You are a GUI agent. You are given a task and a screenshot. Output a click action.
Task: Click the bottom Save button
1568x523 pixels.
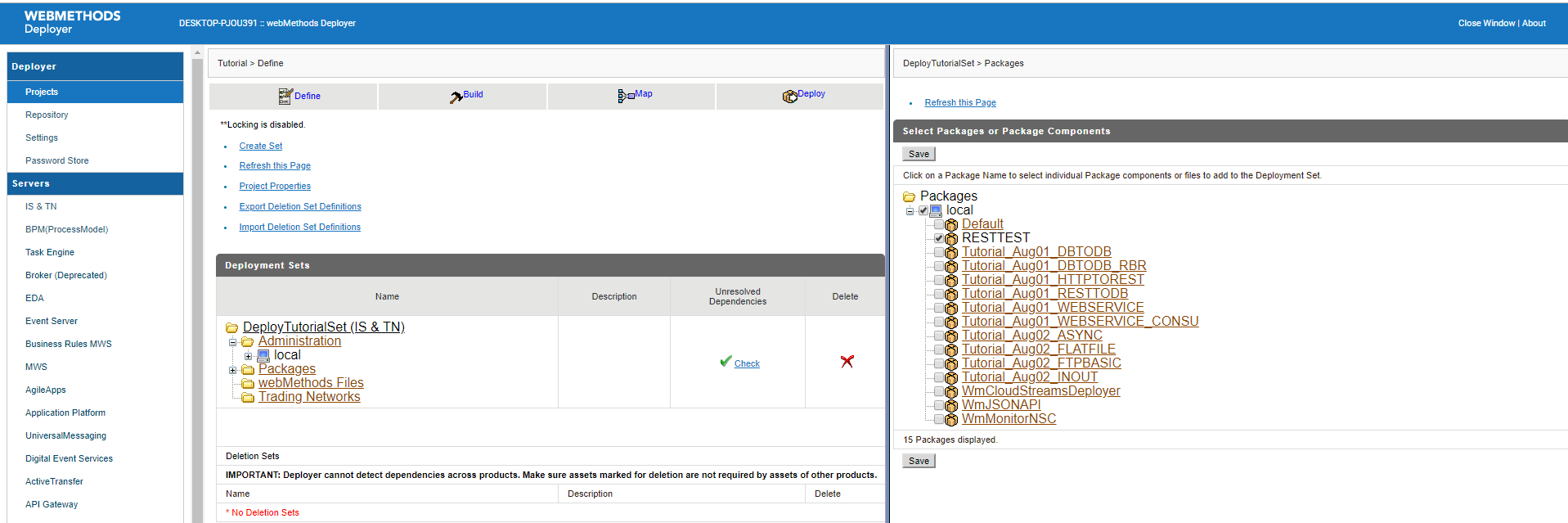919,461
